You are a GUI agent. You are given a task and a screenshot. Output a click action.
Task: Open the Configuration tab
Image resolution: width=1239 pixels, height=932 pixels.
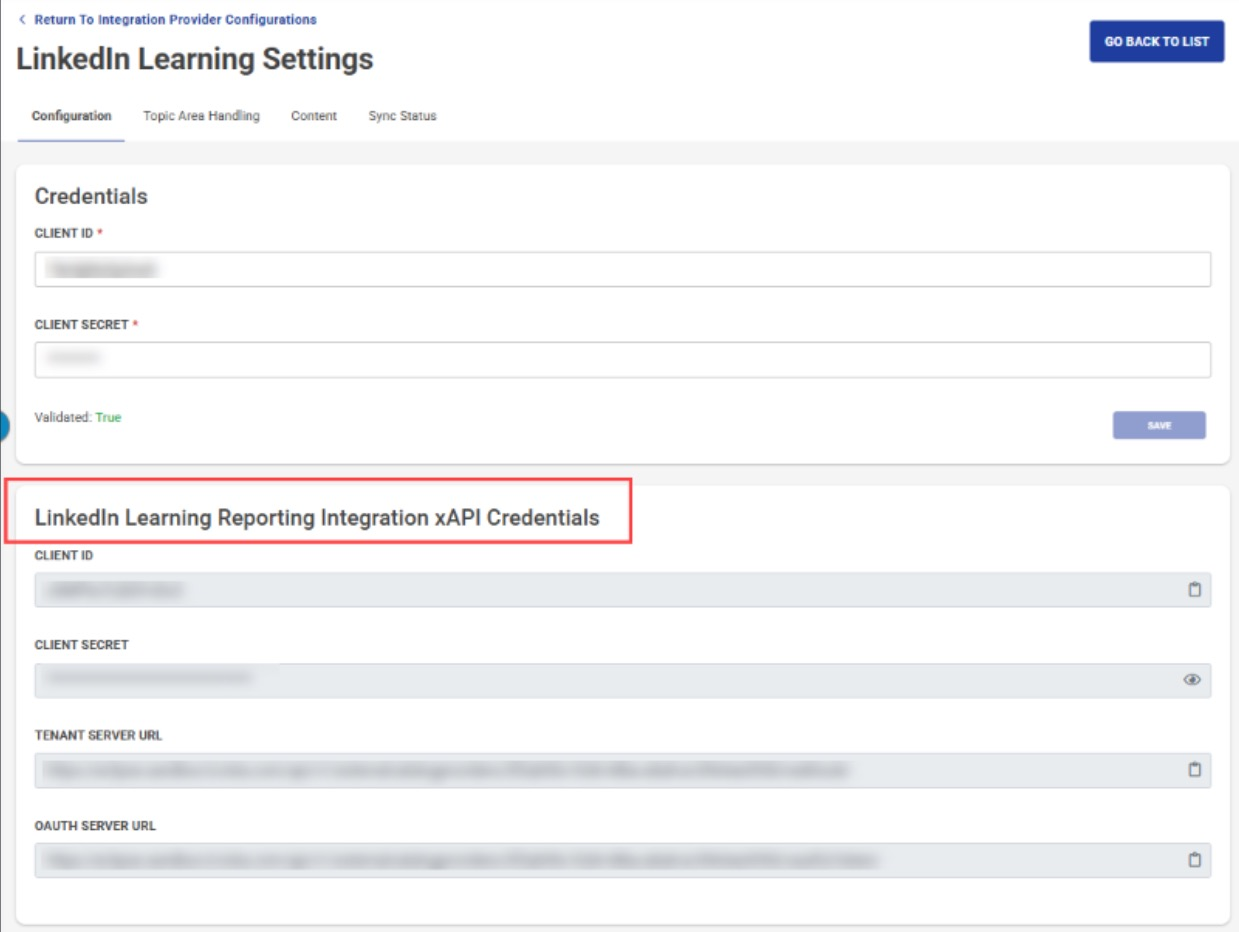[x=71, y=116]
